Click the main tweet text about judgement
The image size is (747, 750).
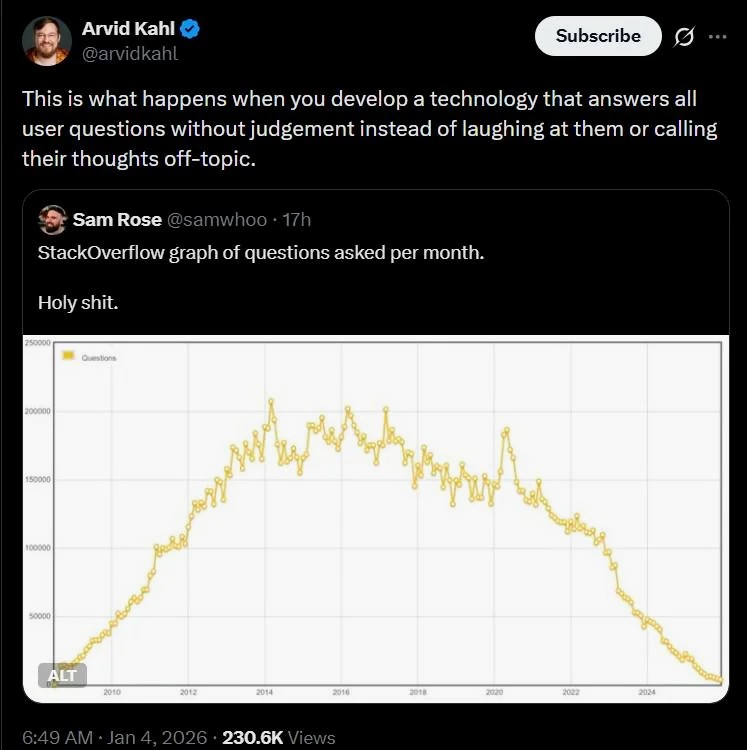click(359, 129)
